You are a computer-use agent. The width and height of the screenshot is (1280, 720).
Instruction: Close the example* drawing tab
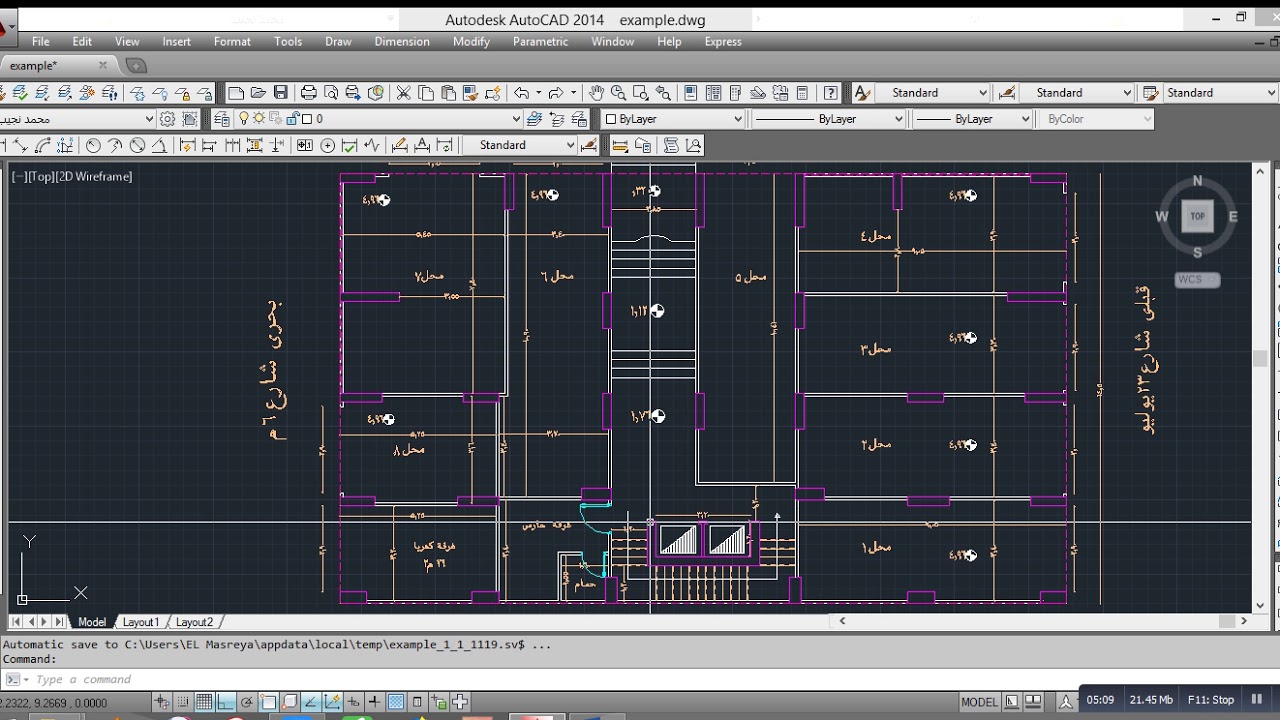102,66
